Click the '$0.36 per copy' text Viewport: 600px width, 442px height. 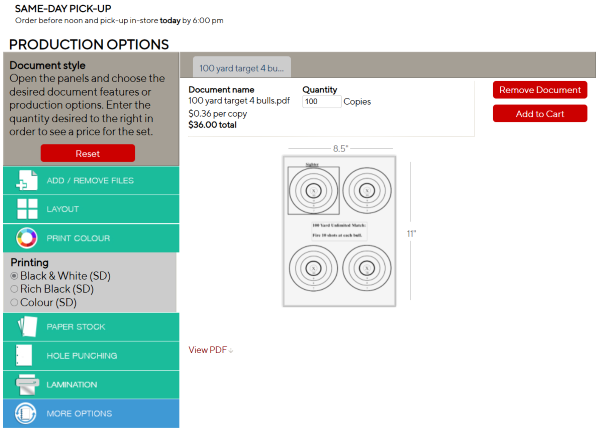pos(217,114)
